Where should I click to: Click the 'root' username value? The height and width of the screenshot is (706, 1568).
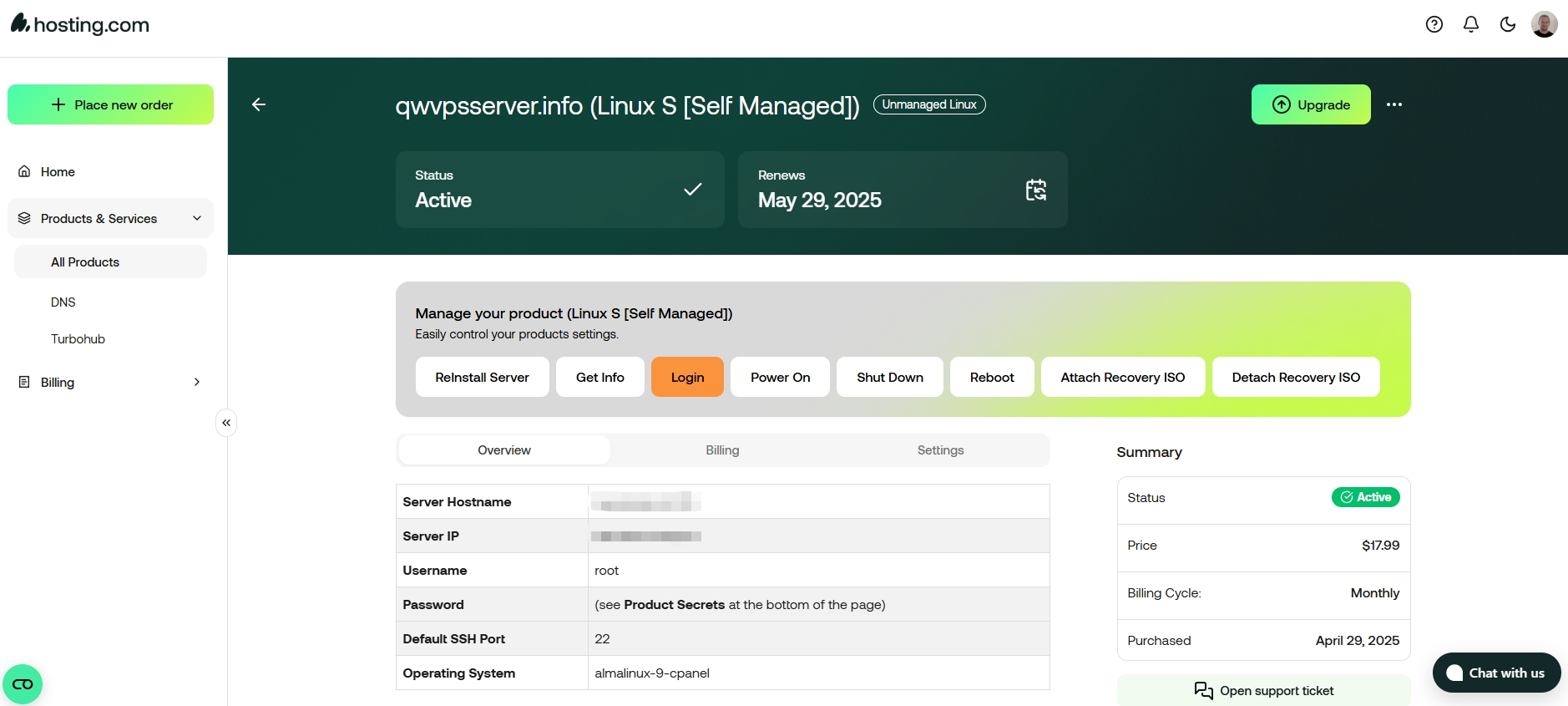607,570
